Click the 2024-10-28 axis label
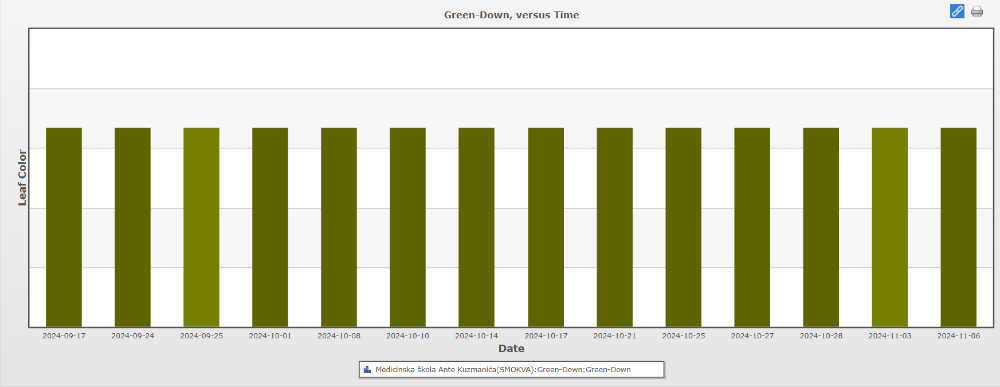This screenshot has height=387, width=1000. [821, 335]
